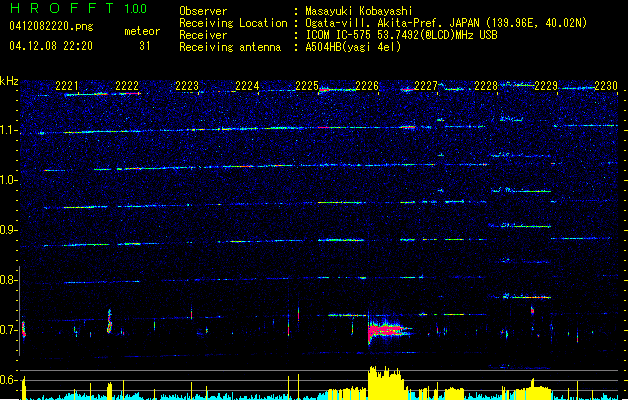The height and width of the screenshot is (400, 629).
Task: Click the 1.1 kHz axis label
Action: click(8, 130)
